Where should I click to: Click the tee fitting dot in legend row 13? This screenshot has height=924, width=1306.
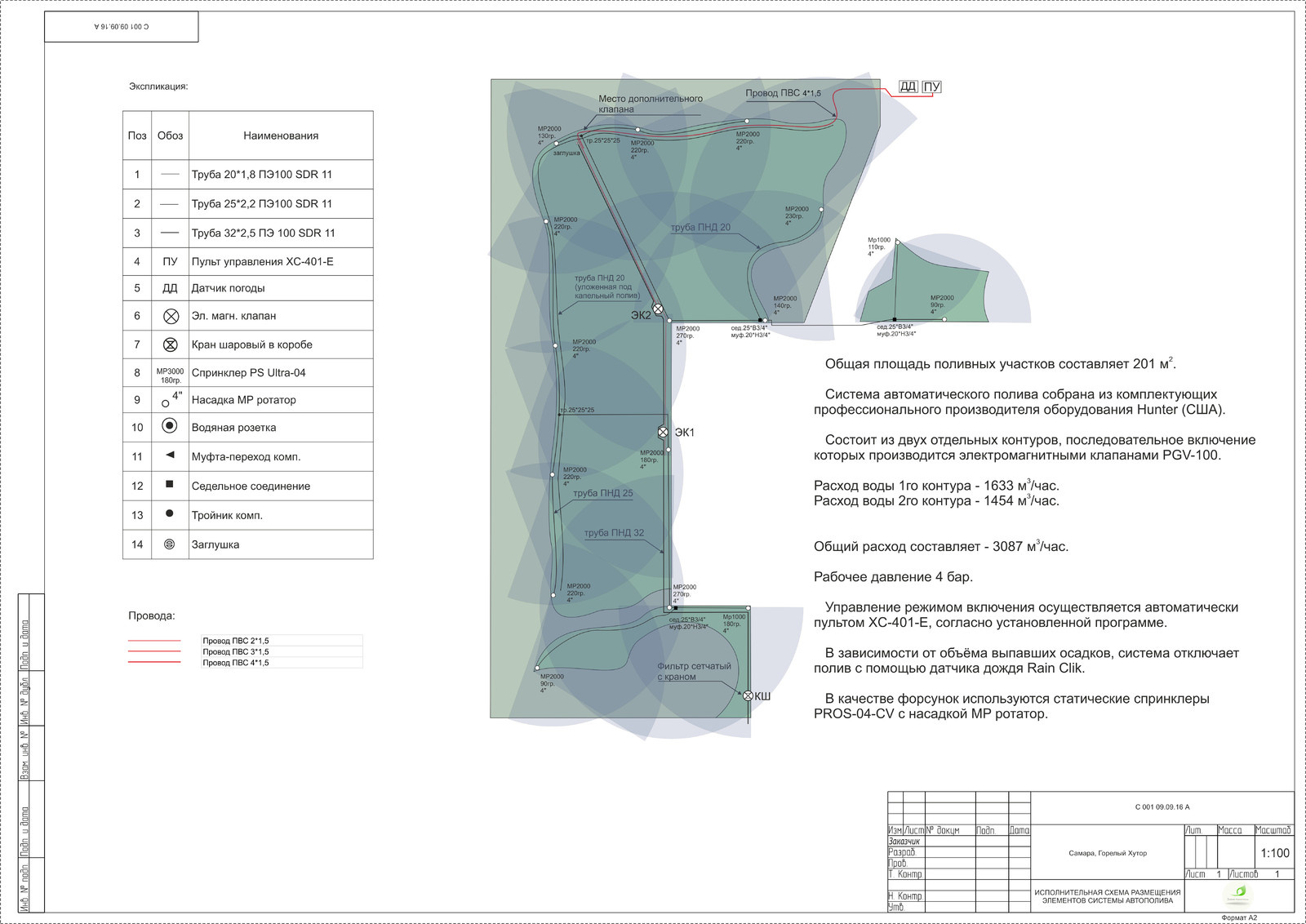(170, 513)
